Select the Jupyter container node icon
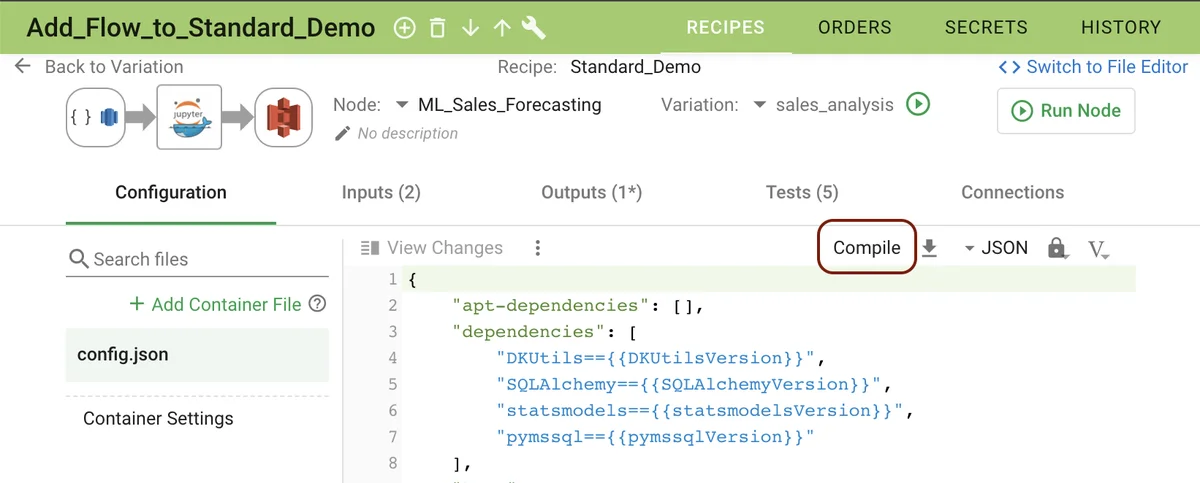 click(189, 116)
